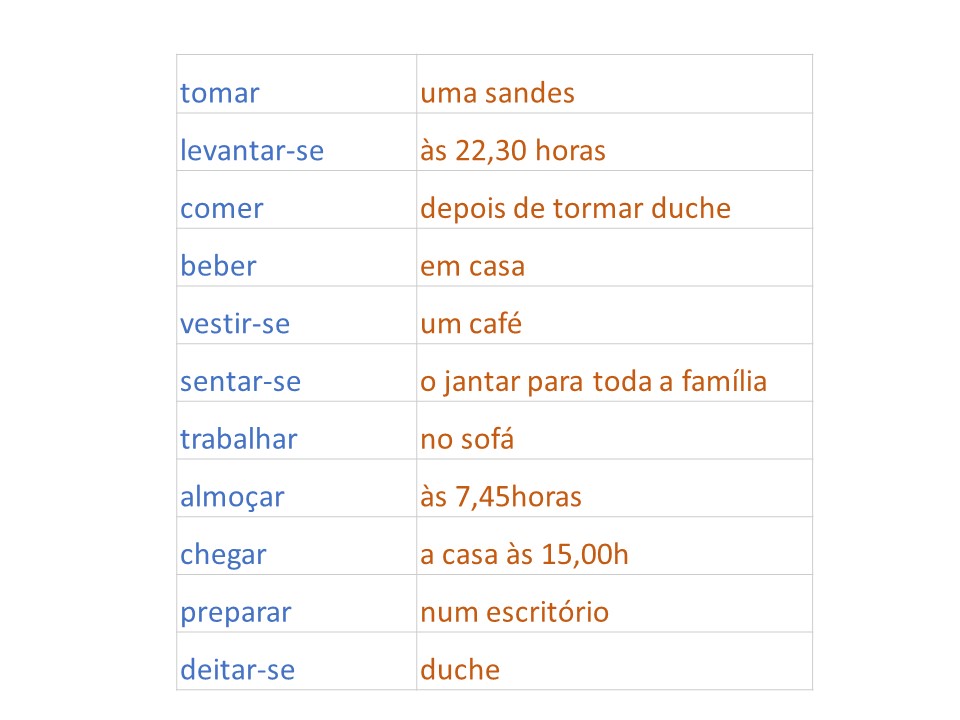Select the phrase 'uma sandes'

pyautogui.click(x=497, y=94)
